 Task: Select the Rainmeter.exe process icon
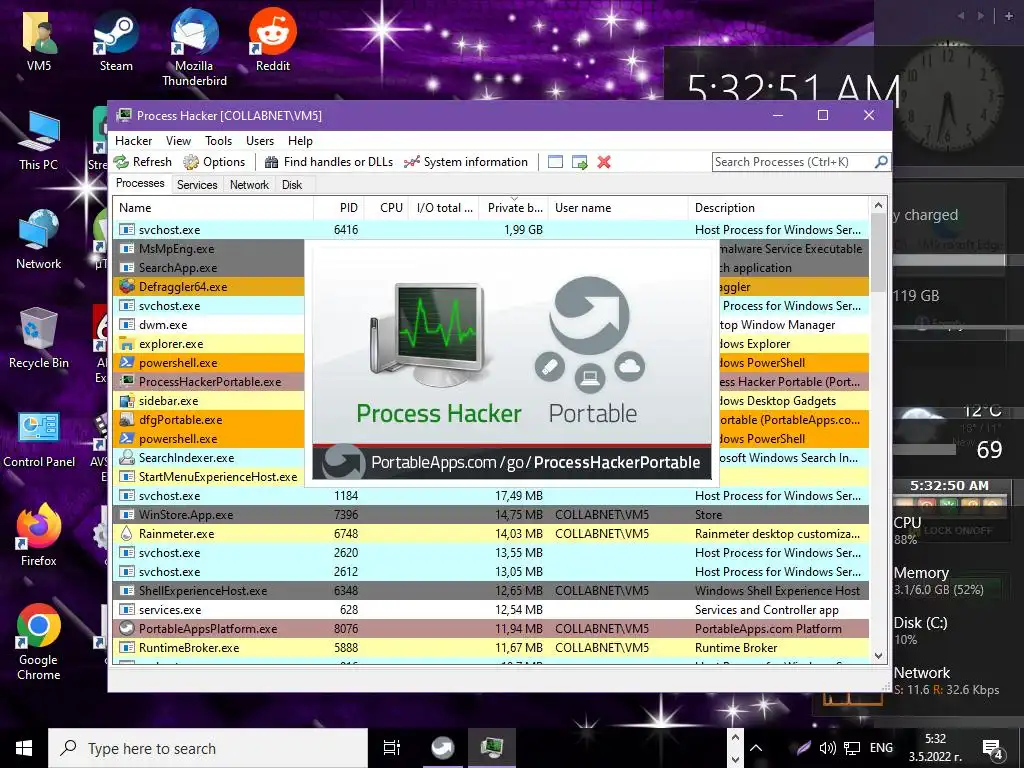[x=127, y=534]
